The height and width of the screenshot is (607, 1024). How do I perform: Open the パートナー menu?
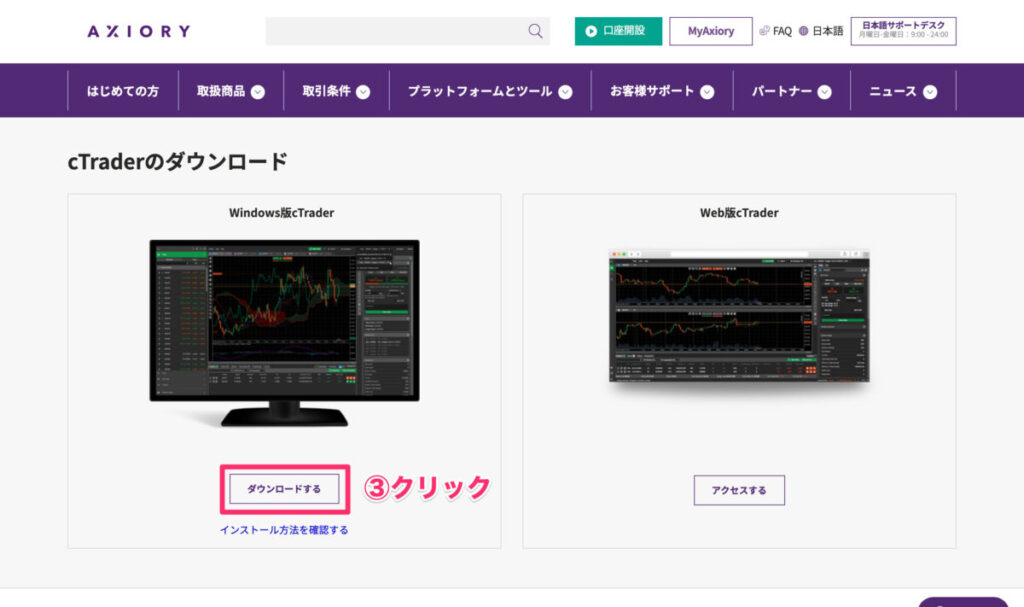(x=782, y=91)
